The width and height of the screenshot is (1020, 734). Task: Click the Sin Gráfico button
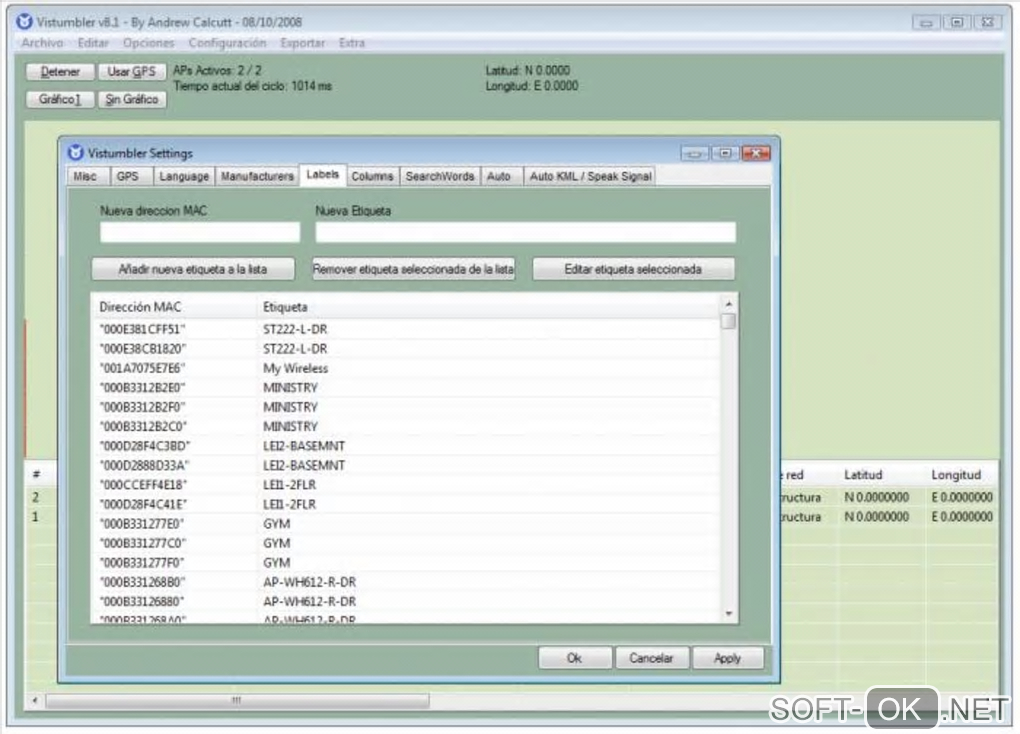[x=132, y=100]
